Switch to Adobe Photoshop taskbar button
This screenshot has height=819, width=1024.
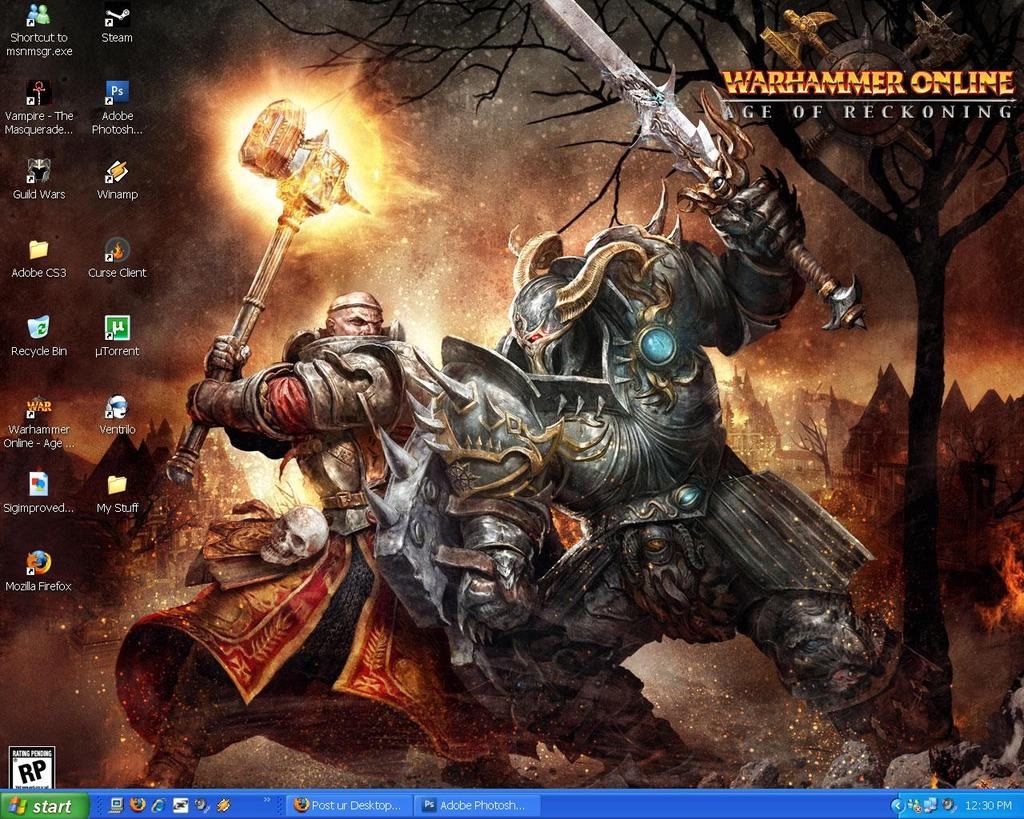pyautogui.click(x=476, y=805)
